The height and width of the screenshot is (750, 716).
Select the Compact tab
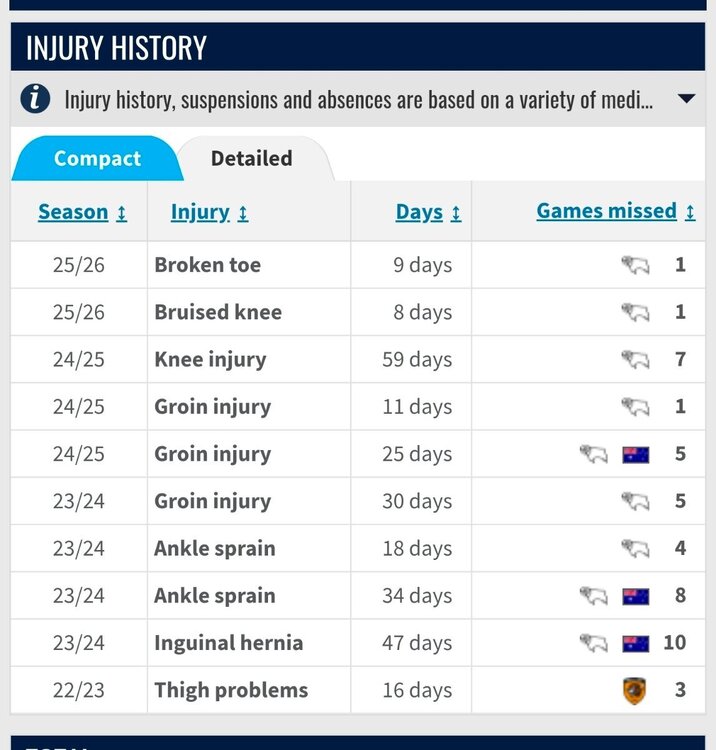tap(97, 158)
